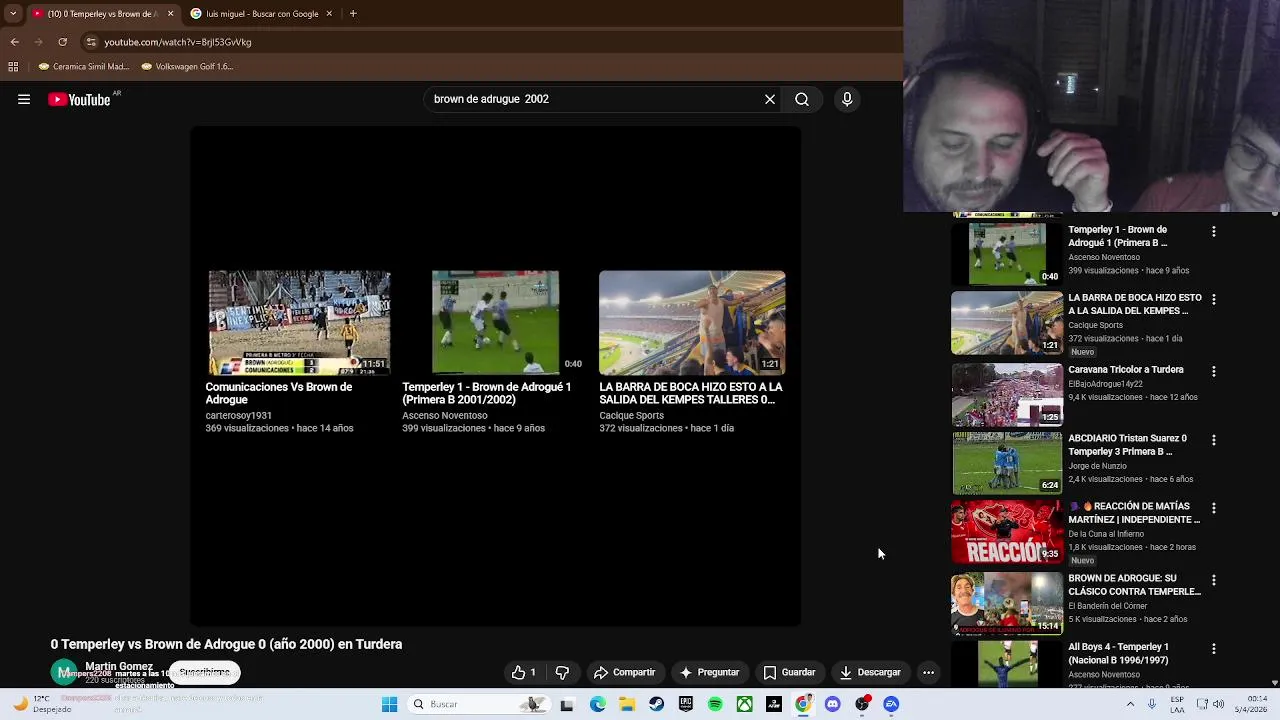Viewport: 1280px width, 720px height.
Task: Open the taskbar weather widget 12°C Despejado
Action: (x=42, y=704)
